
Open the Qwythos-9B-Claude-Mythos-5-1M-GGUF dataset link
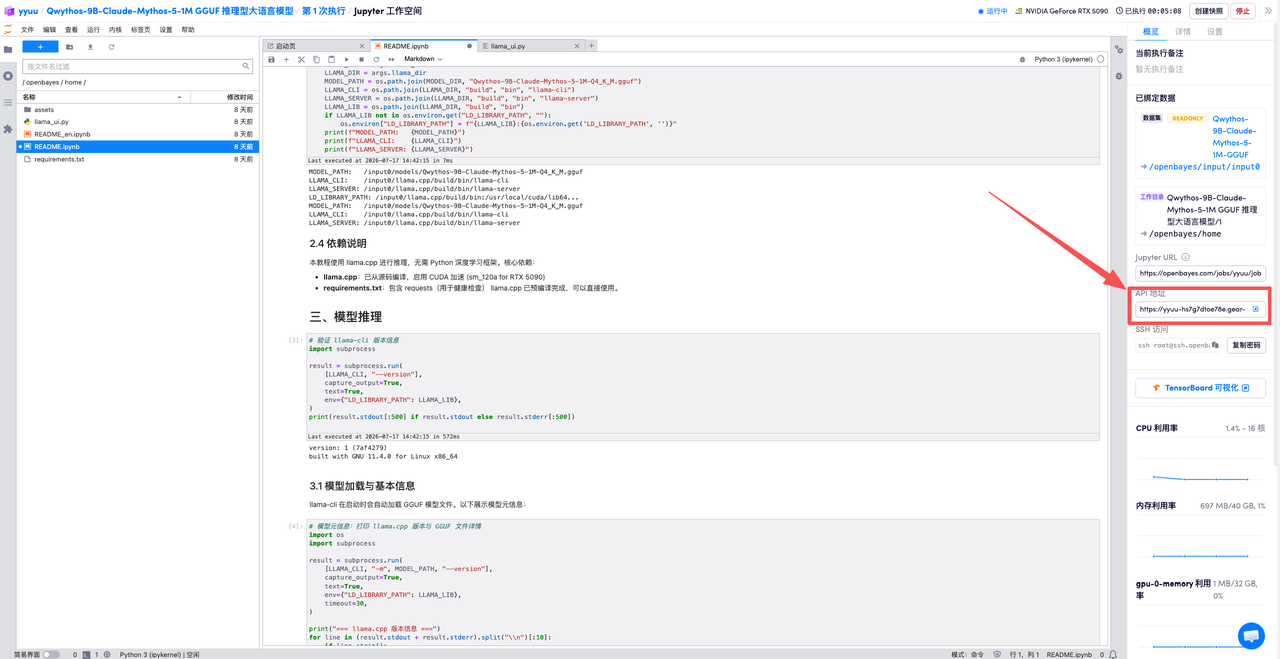(1235, 137)
